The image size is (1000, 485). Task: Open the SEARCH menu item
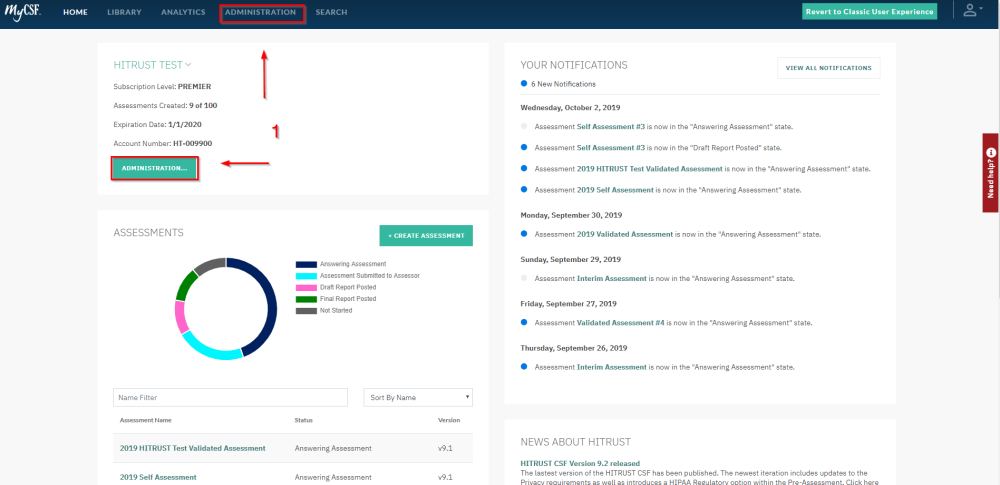(331, 12)
